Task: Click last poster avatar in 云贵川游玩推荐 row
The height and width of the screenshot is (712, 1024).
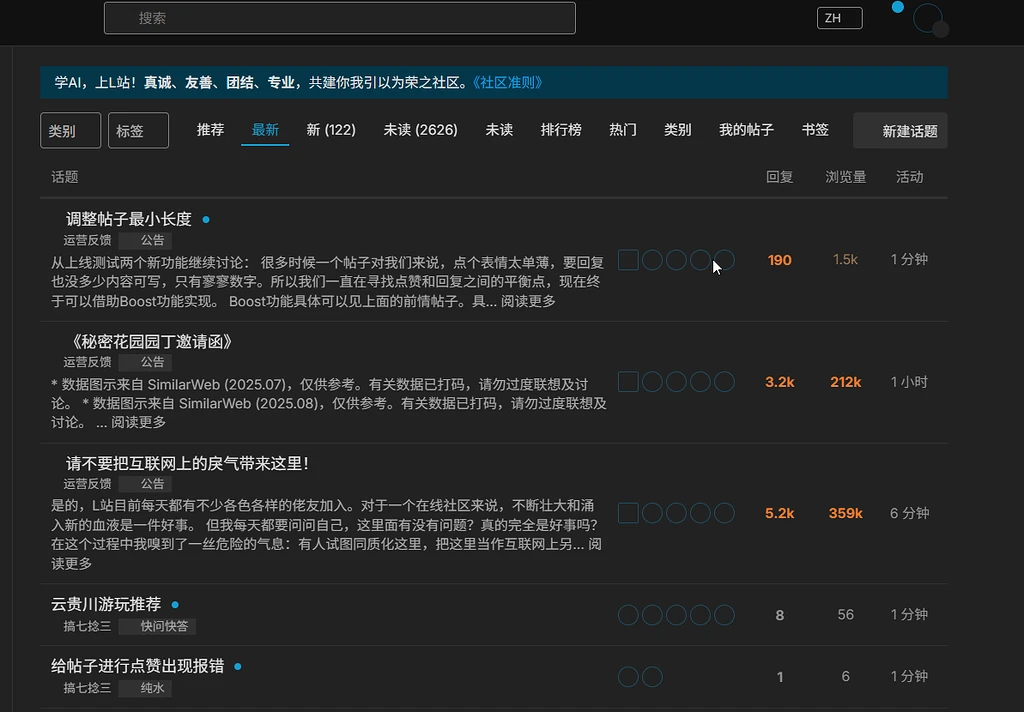Action: [x=724, y=615]
